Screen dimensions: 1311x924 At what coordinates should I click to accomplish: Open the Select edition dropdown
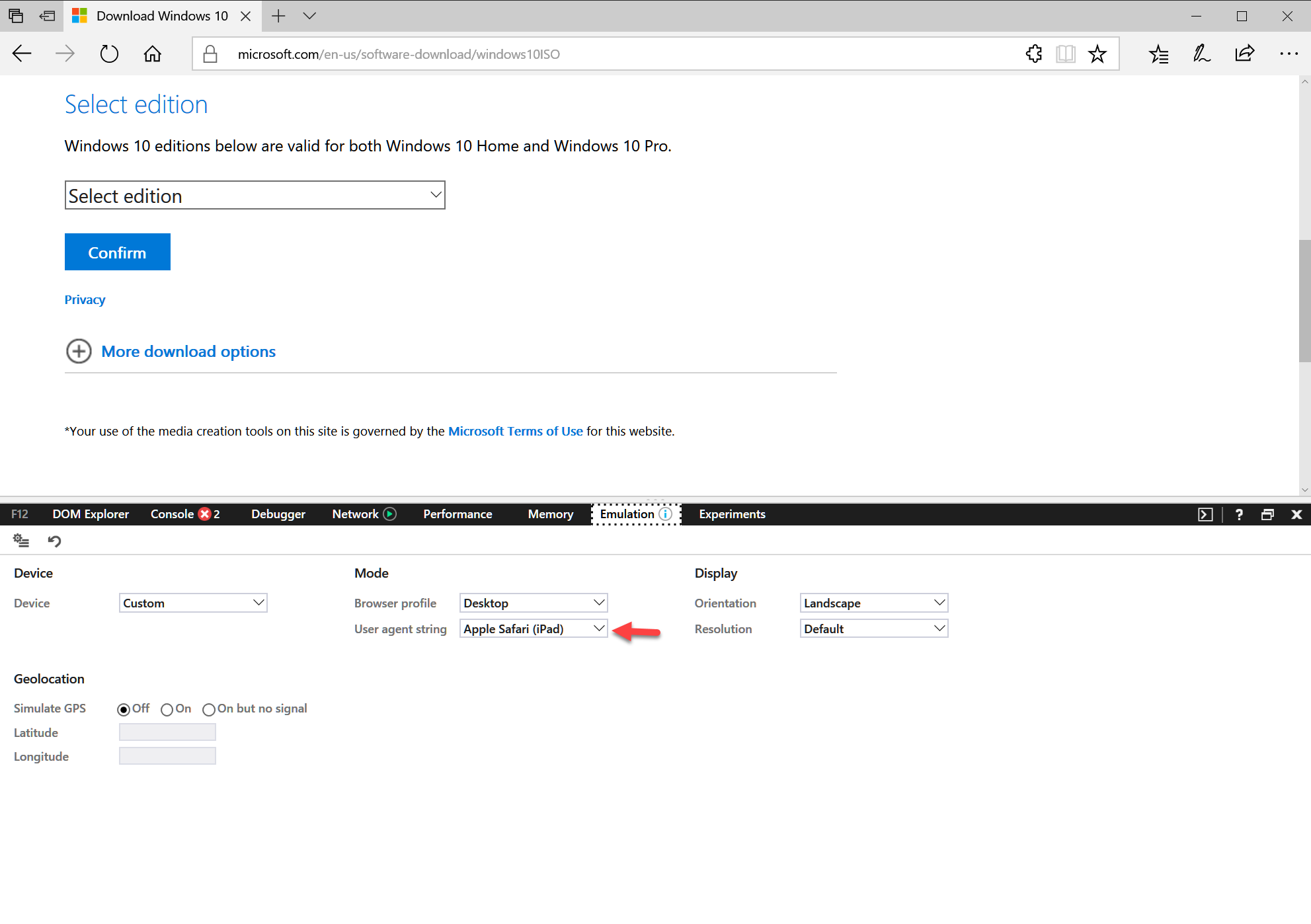coord(255,195)
